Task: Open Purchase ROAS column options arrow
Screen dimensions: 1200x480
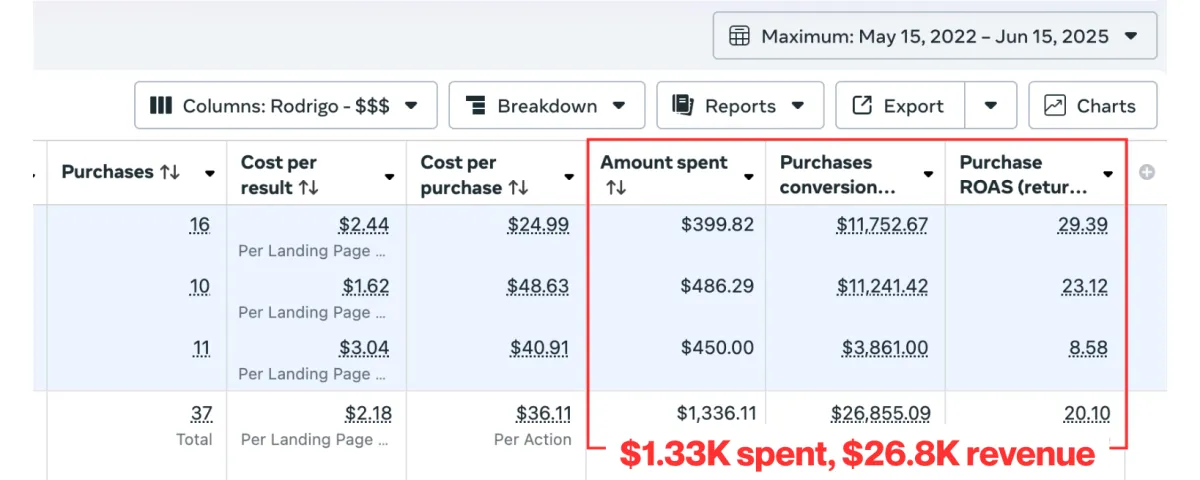Action: click(x=1108, y=175)
